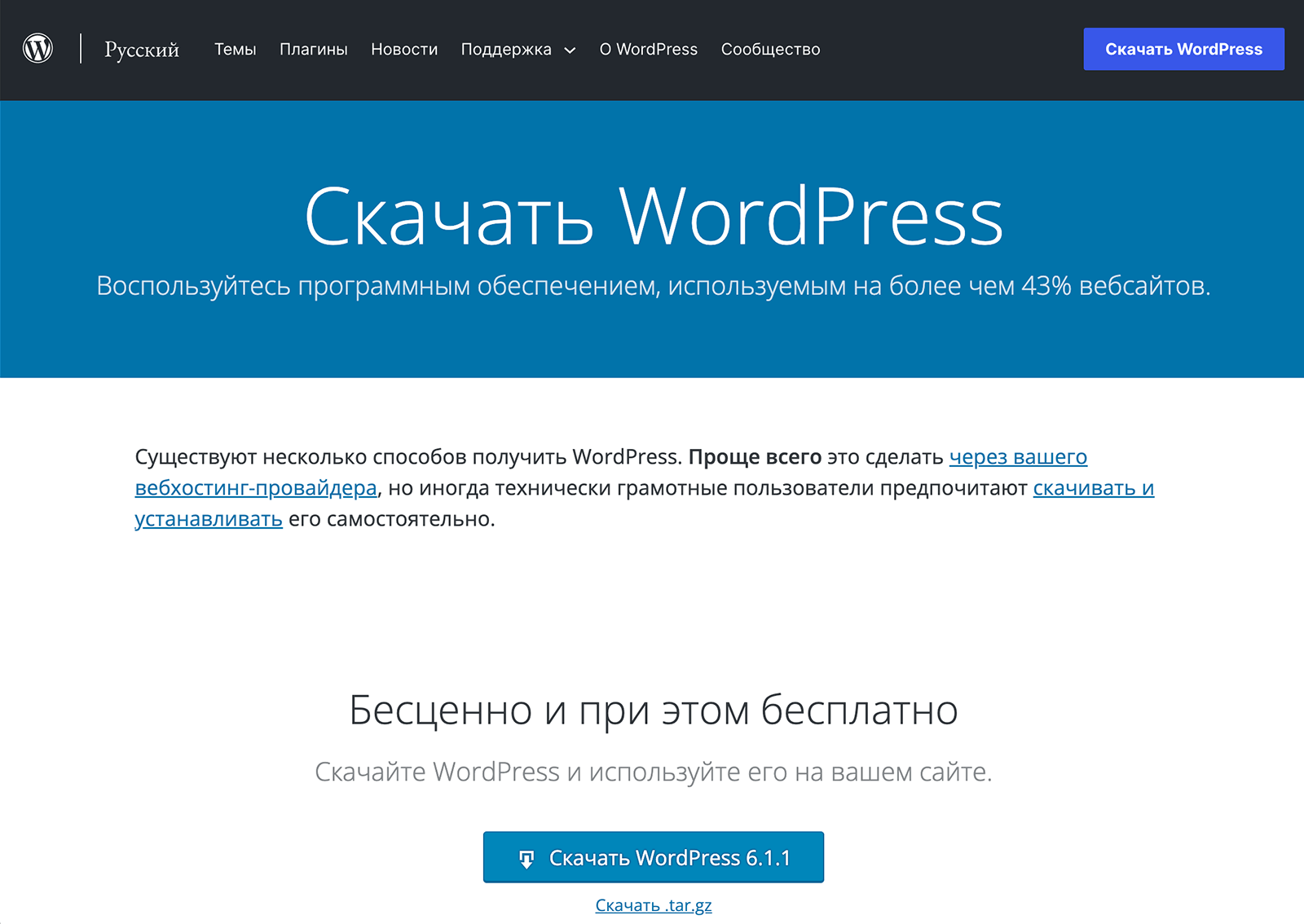Viewport: 1304px width, 924px height.
Task: Click the header Скачать WordPress button
Action: (x=1183, y=49)
